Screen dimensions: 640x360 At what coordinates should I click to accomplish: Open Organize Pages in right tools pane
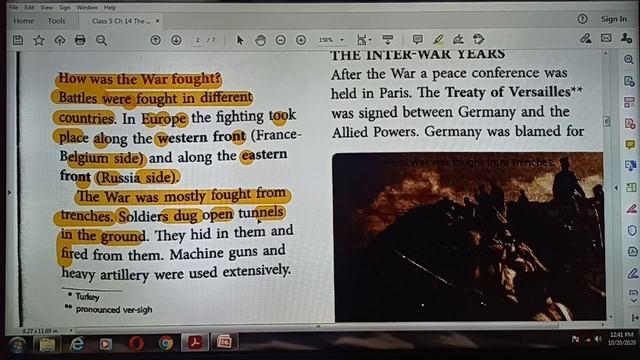pos(629,102)
